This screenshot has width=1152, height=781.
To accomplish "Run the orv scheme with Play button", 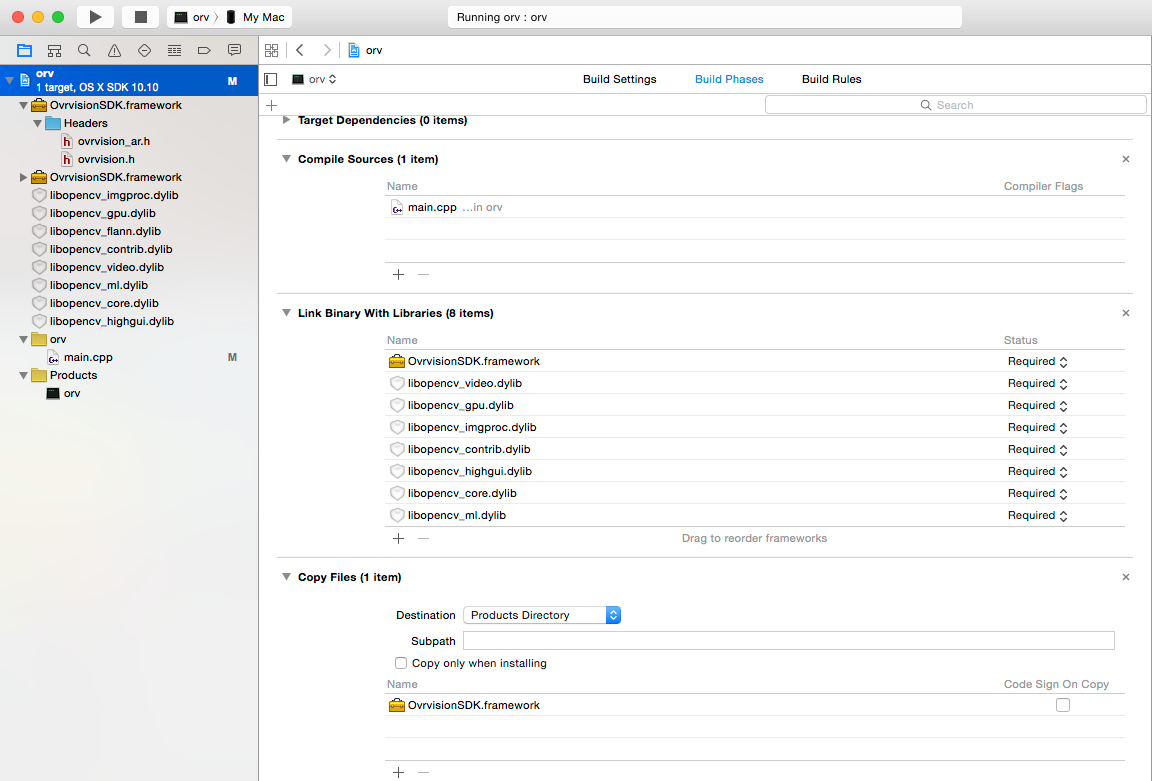I will click(x=96, y=17).
